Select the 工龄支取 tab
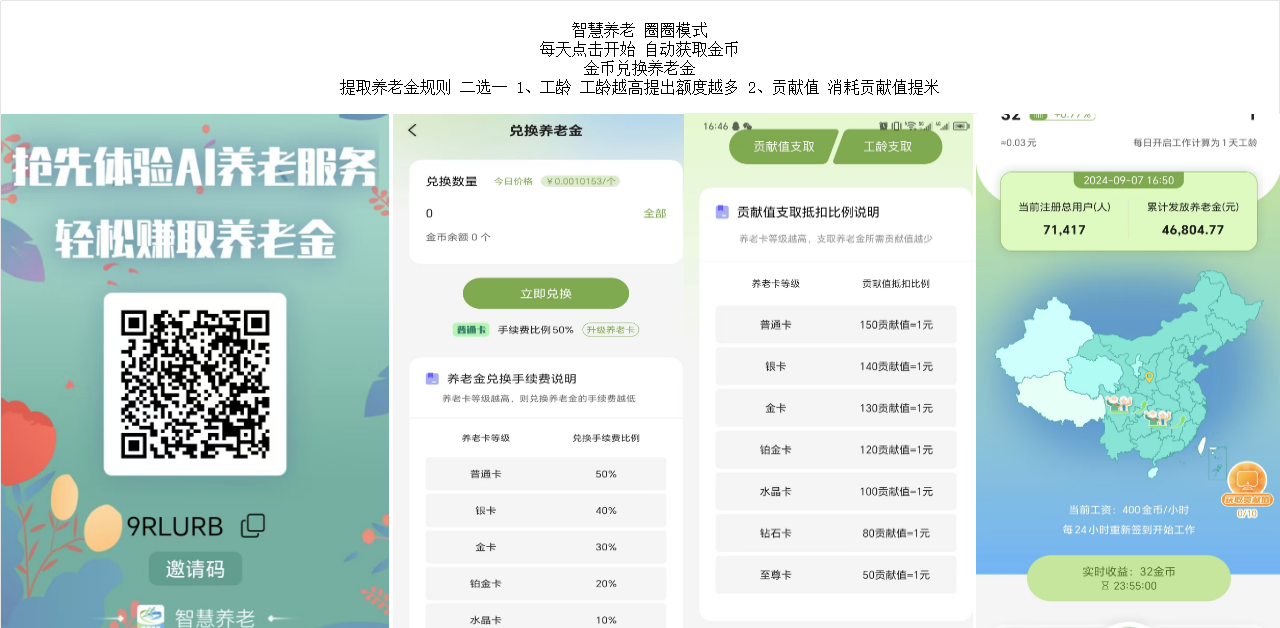 888,146
